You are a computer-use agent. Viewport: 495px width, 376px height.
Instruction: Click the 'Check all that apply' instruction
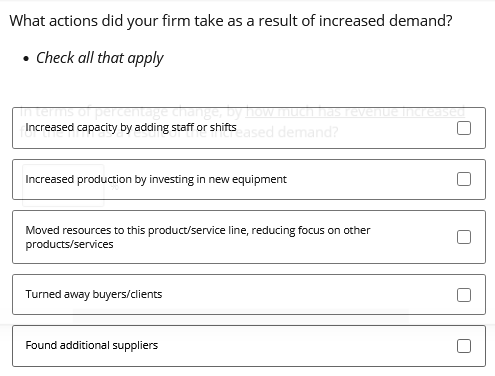(100, 58)
